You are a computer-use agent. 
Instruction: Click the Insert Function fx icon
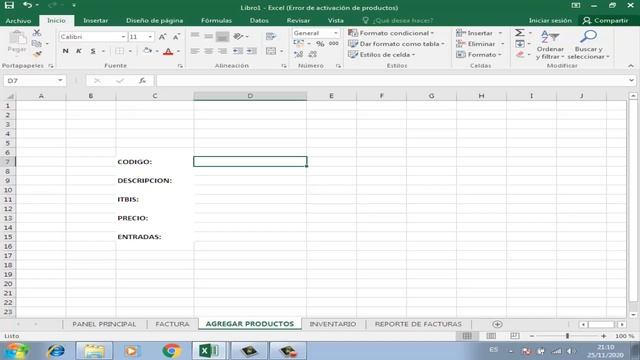(142, 81)
